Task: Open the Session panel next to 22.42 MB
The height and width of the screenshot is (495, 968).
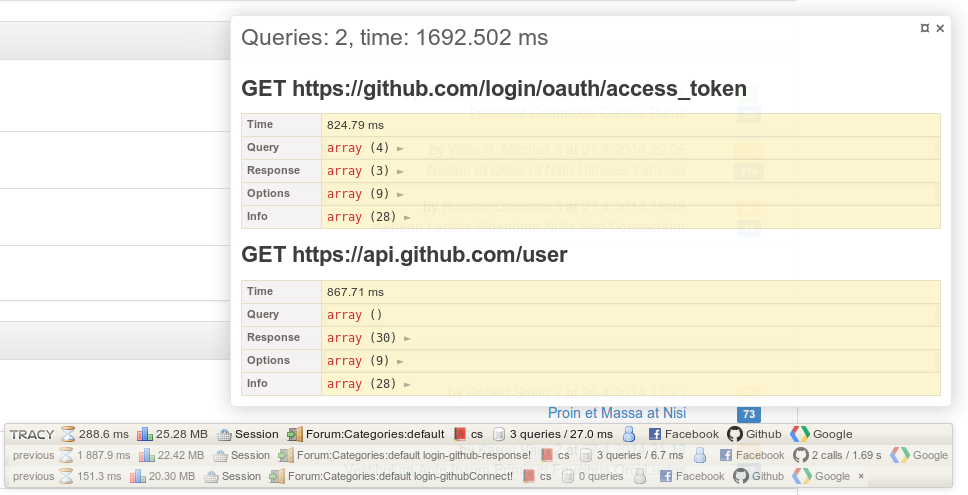Action: [241, 455]
